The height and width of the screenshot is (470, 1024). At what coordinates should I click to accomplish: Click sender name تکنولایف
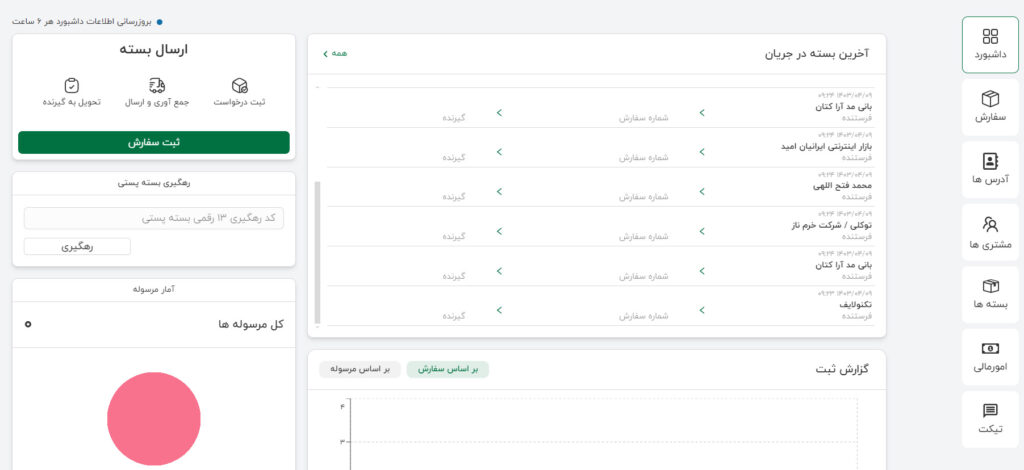[856, 305]
